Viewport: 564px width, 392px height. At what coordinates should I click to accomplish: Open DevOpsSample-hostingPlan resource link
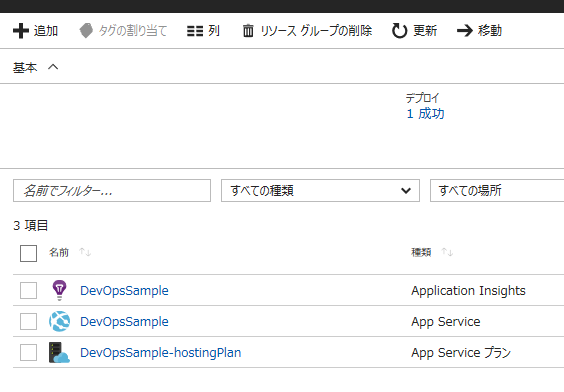click(160, 353)
